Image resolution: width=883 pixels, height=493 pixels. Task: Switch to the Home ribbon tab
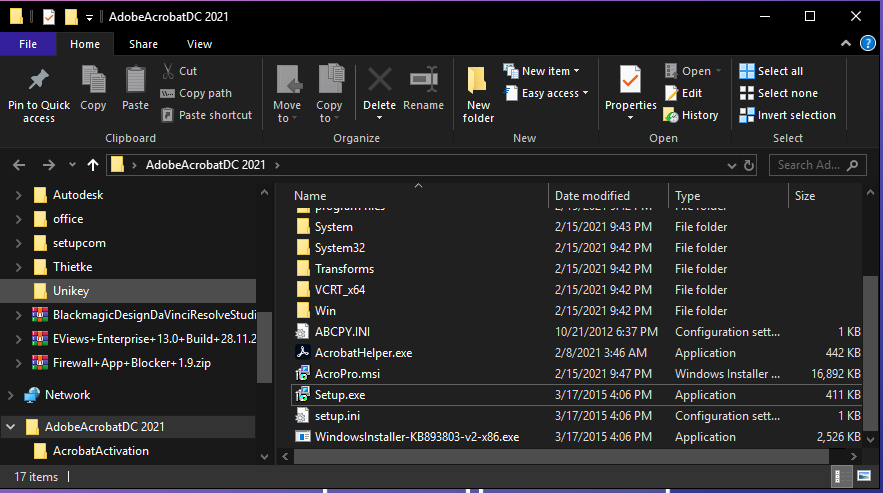[x=85, y=44]
